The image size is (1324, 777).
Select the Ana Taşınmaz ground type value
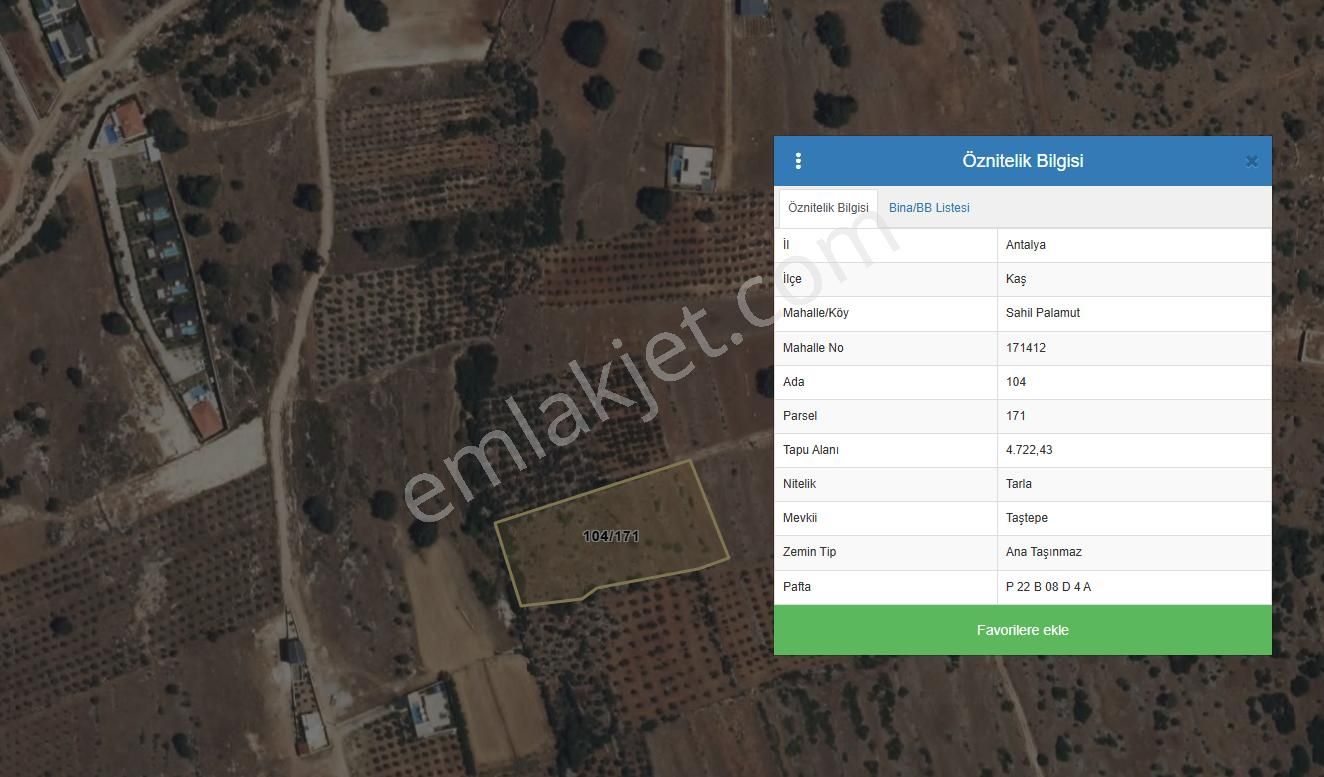(1044, 552)
